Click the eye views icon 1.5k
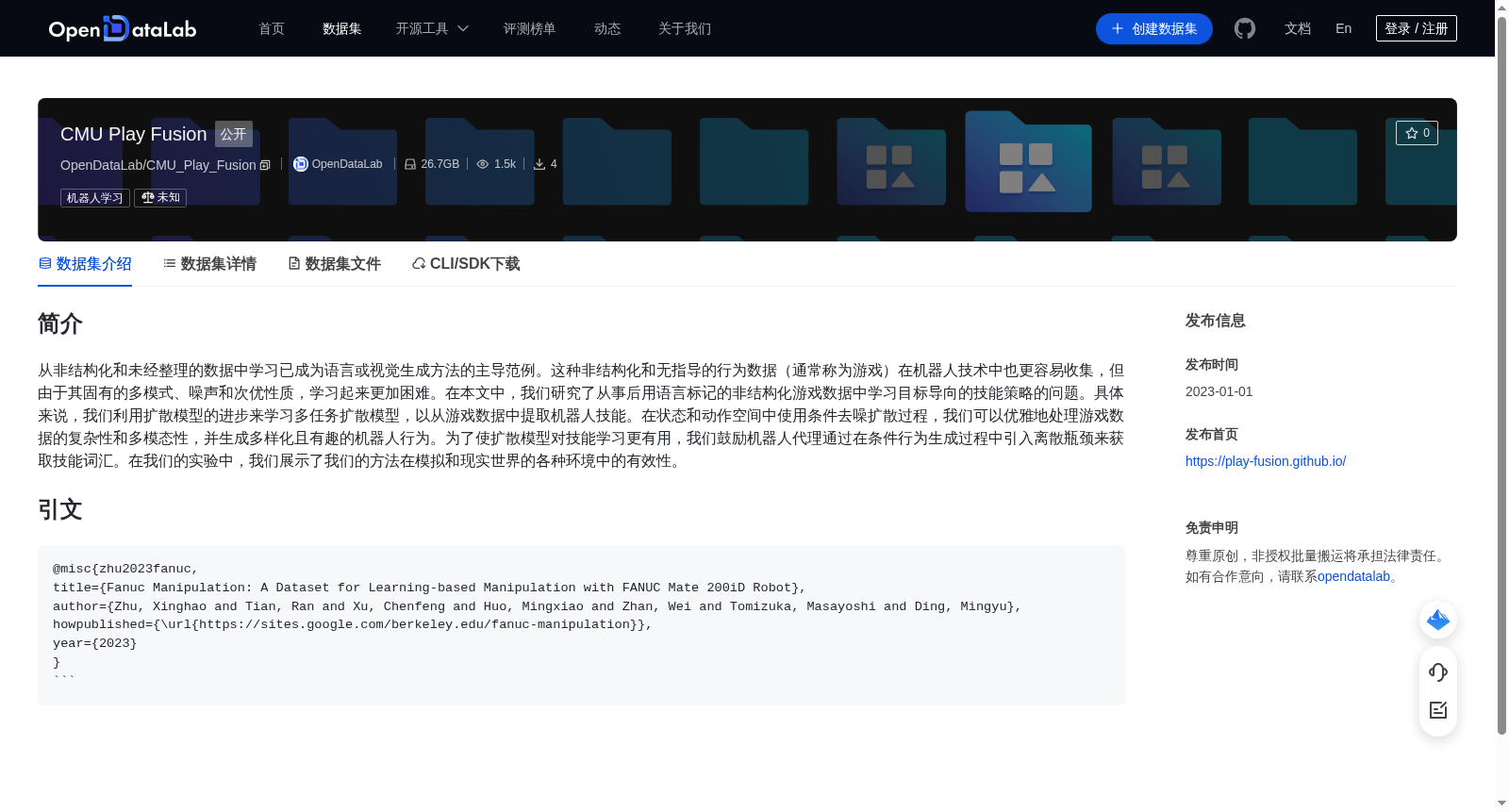Screen dimensions: 1509x812 click(x=483, y=164)
